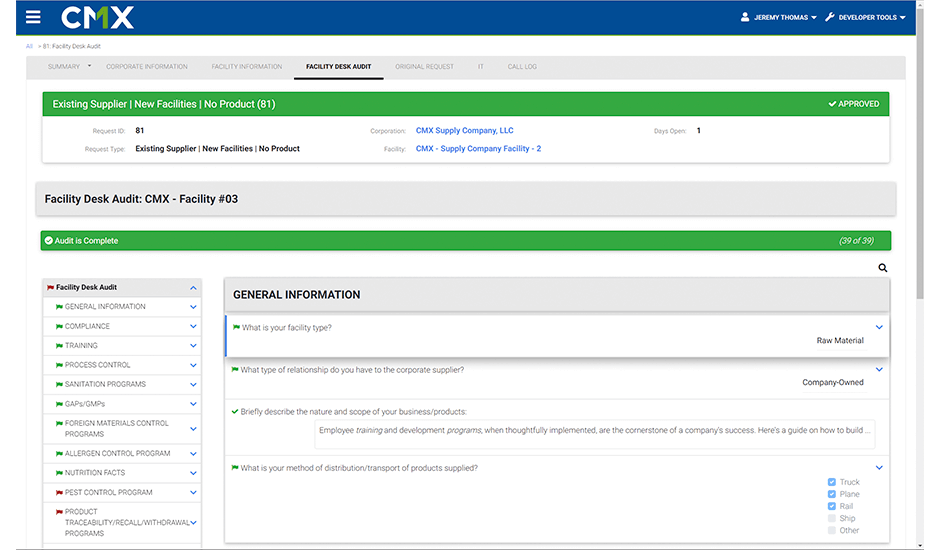Click the All breadcrumb link
Image resolution: width=940 pixels, height=550 pixels.
click(29, 46)
